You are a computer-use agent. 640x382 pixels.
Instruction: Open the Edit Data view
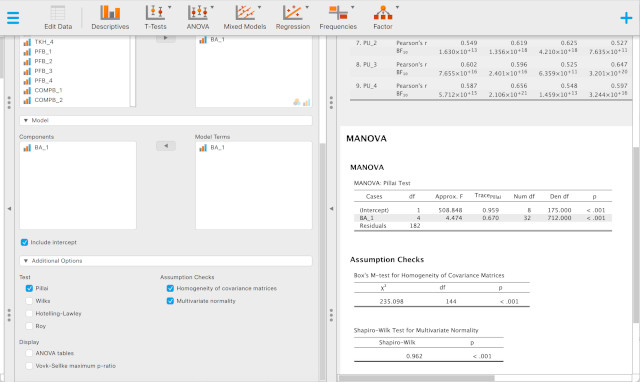[58, 18]
